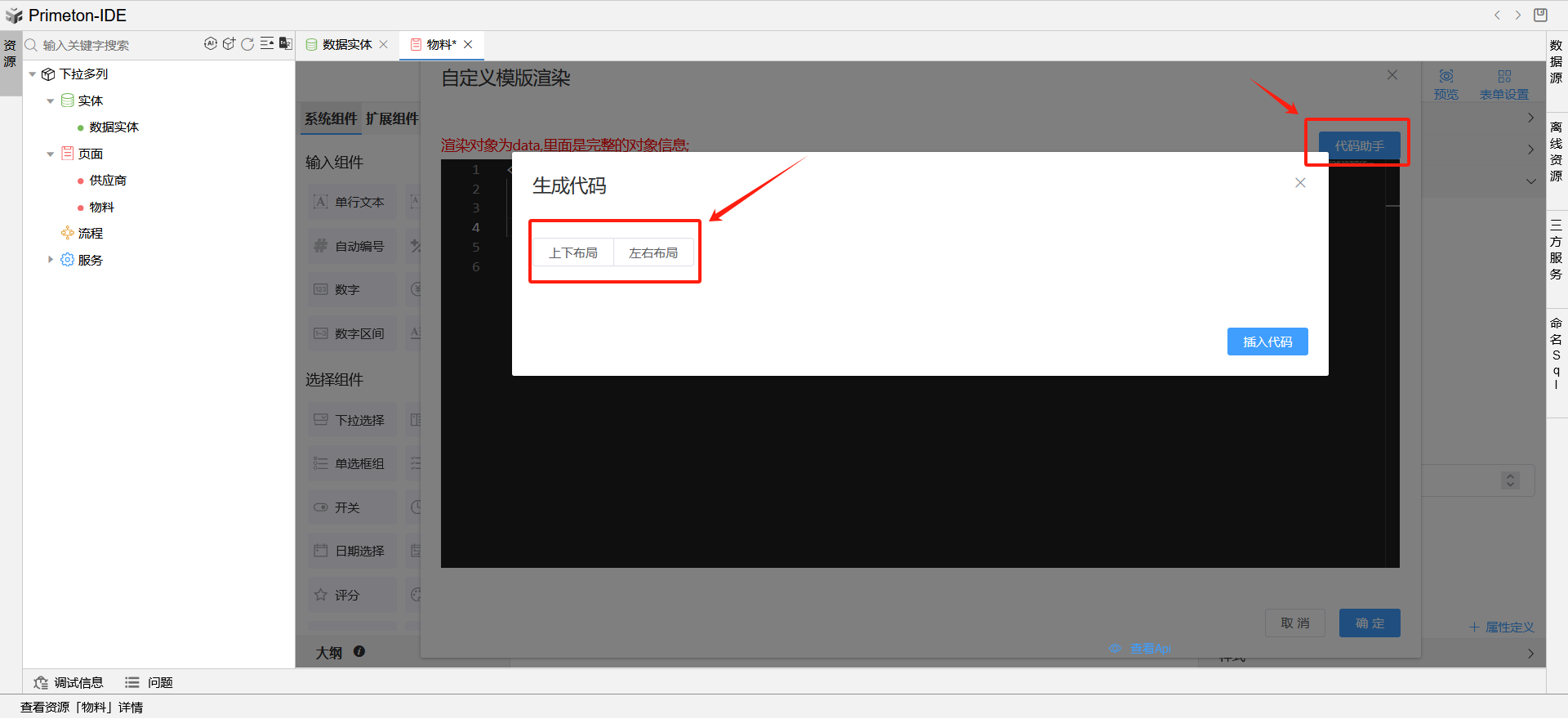Open the 供应商 page in tree
This screenshot has height=719, width=1568.
[x=108, y=181]
